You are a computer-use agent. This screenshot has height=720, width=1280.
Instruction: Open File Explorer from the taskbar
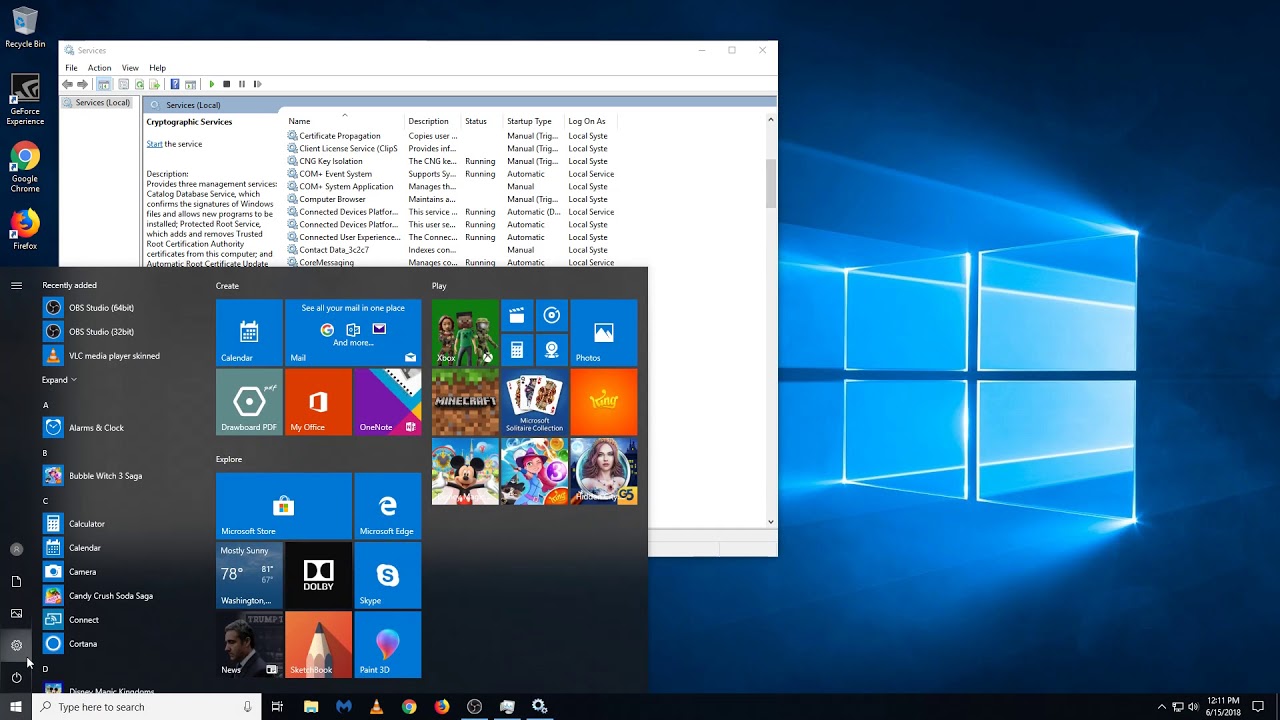(x=311, y=707)
